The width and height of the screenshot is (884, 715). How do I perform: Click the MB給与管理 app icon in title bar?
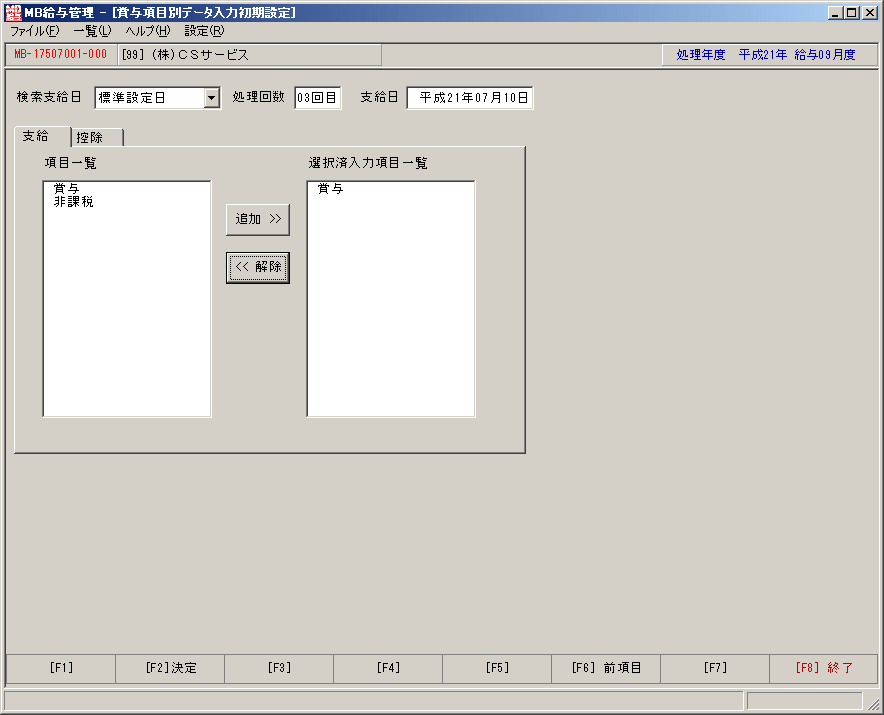coord(13,12)
